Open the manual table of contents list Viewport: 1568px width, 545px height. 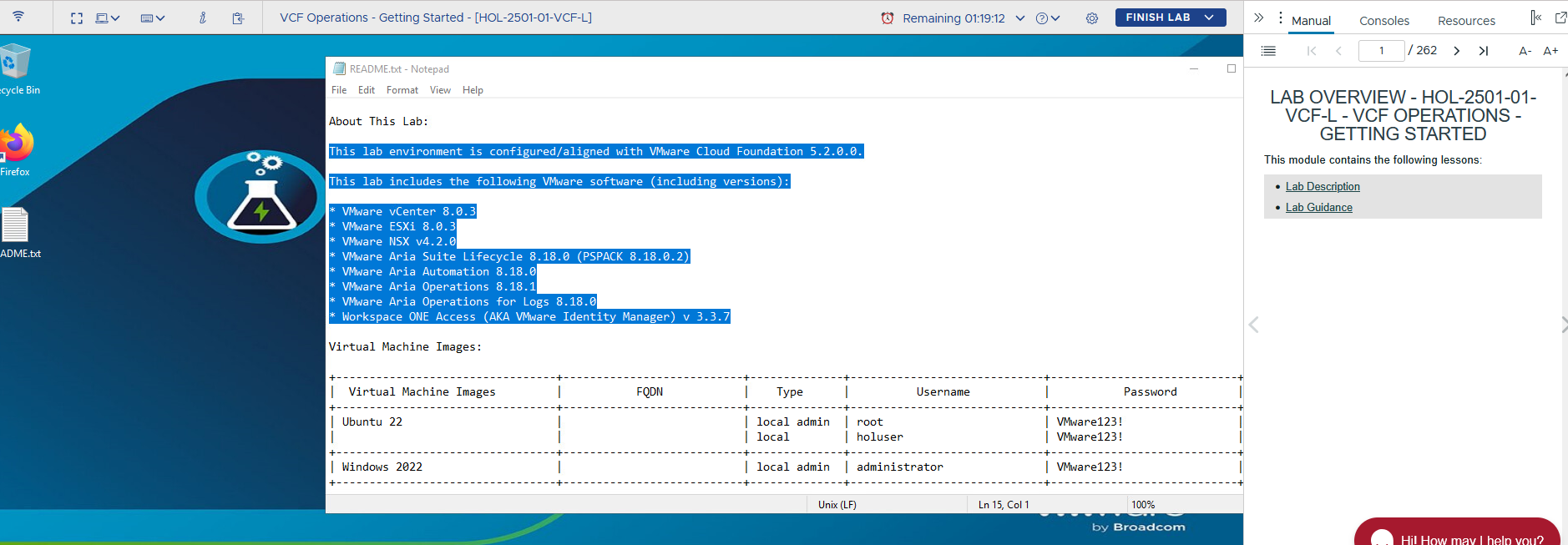tap(1268, 51)
